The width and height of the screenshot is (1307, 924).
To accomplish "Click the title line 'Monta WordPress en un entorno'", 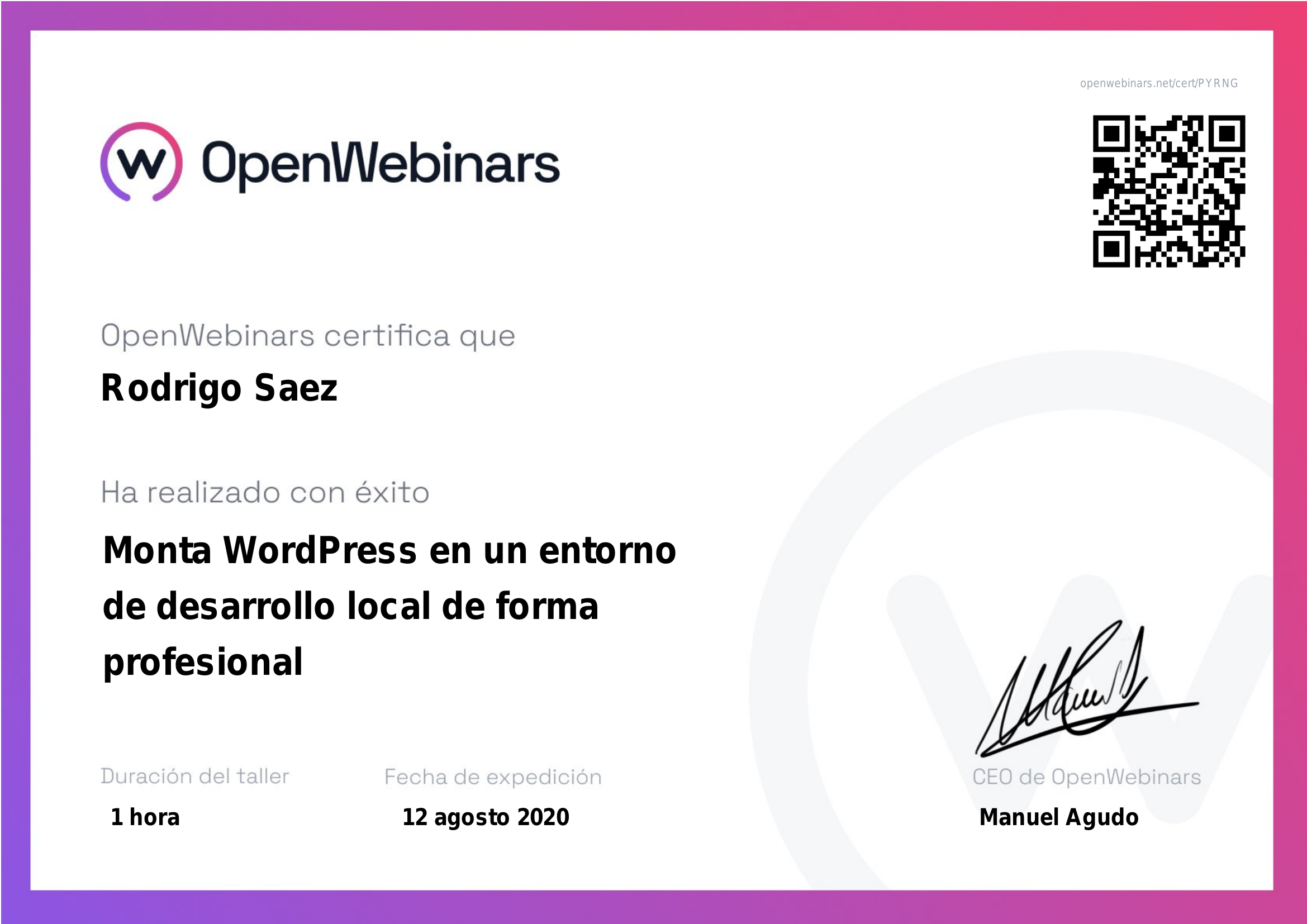I will tap(389, 550).
